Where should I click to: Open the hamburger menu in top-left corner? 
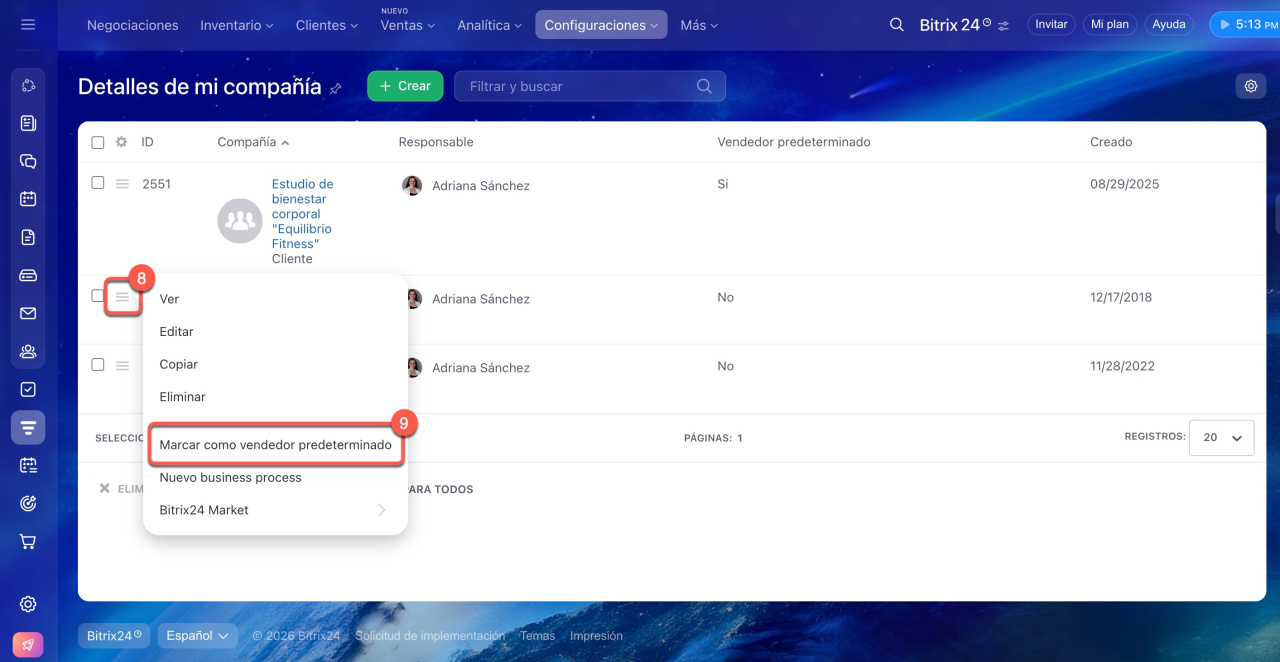coord(28,25)
